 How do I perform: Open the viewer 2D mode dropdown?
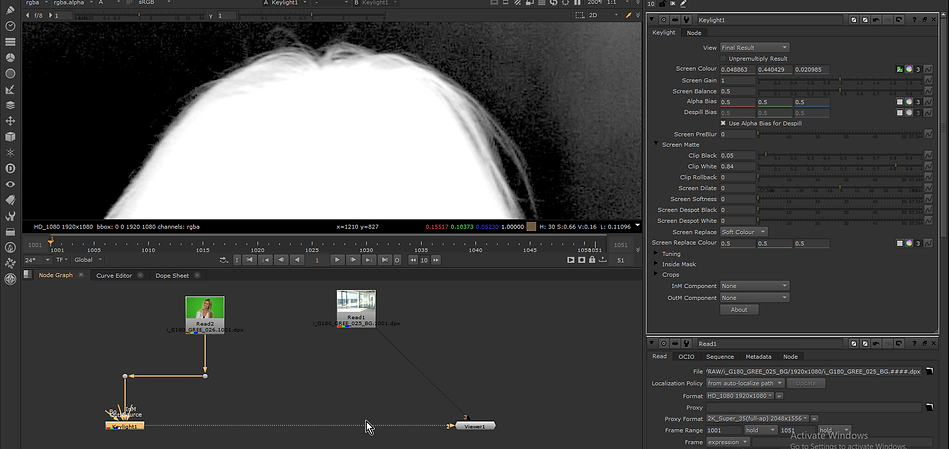[x=604, y=15]
